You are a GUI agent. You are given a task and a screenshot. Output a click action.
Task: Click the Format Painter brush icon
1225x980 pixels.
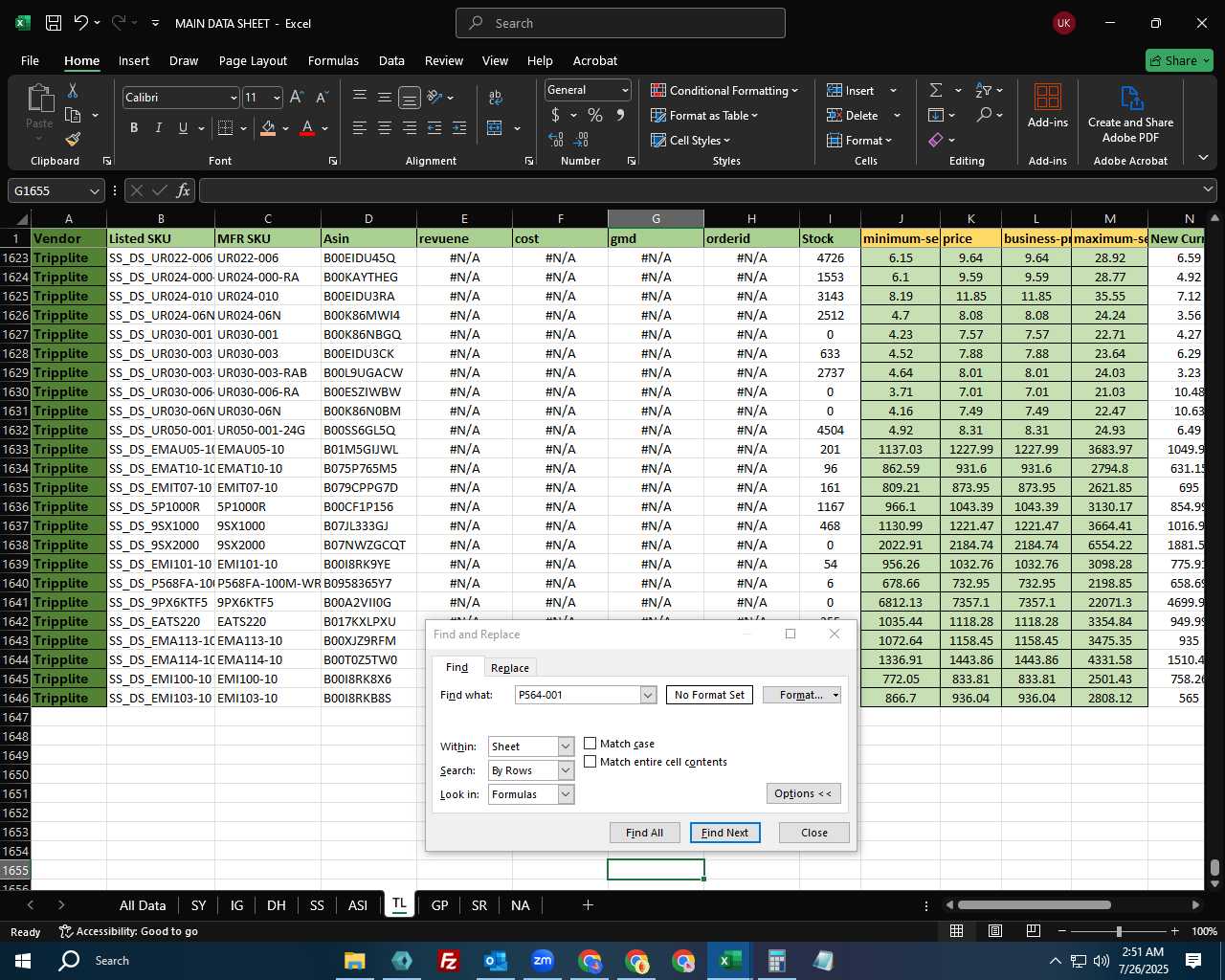pyautogui.click(x=73, y=140)
